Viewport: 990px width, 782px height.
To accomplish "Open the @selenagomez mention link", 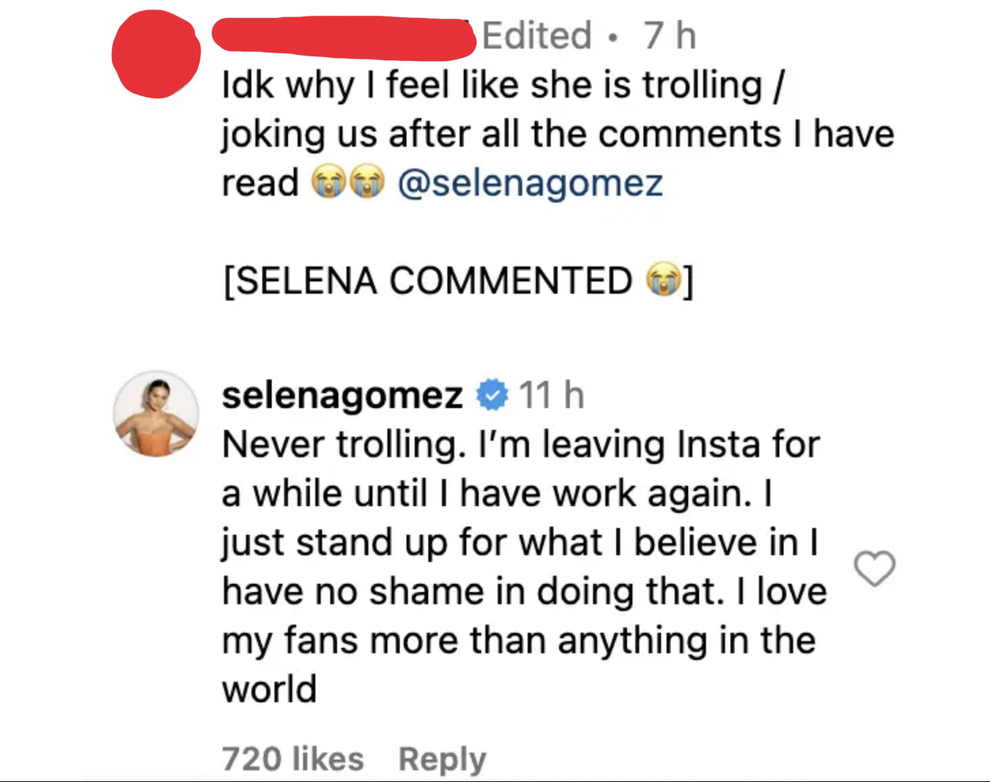I will tap(530, 184).
